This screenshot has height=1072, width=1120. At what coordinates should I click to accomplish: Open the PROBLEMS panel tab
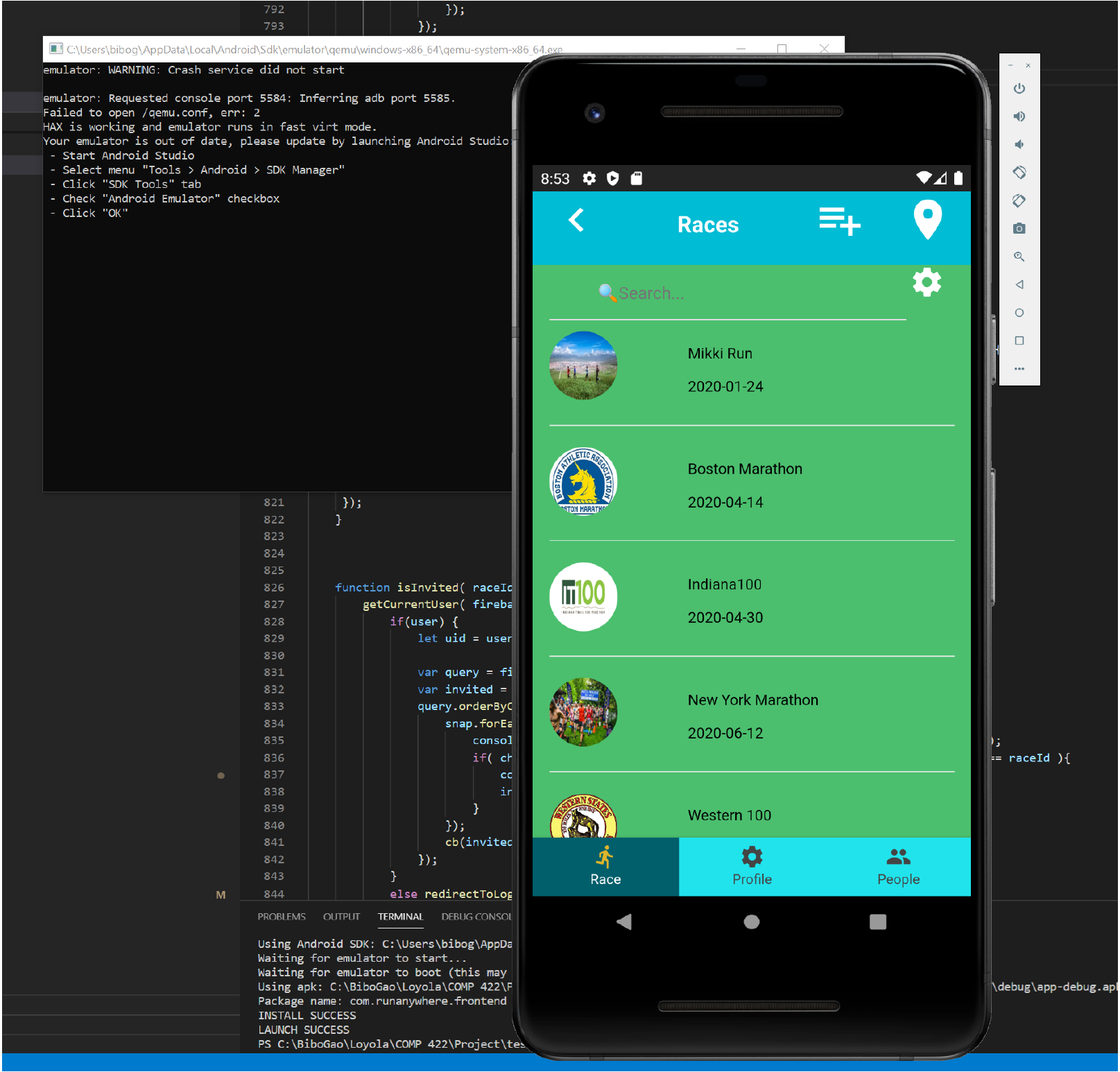coord(282,917)
